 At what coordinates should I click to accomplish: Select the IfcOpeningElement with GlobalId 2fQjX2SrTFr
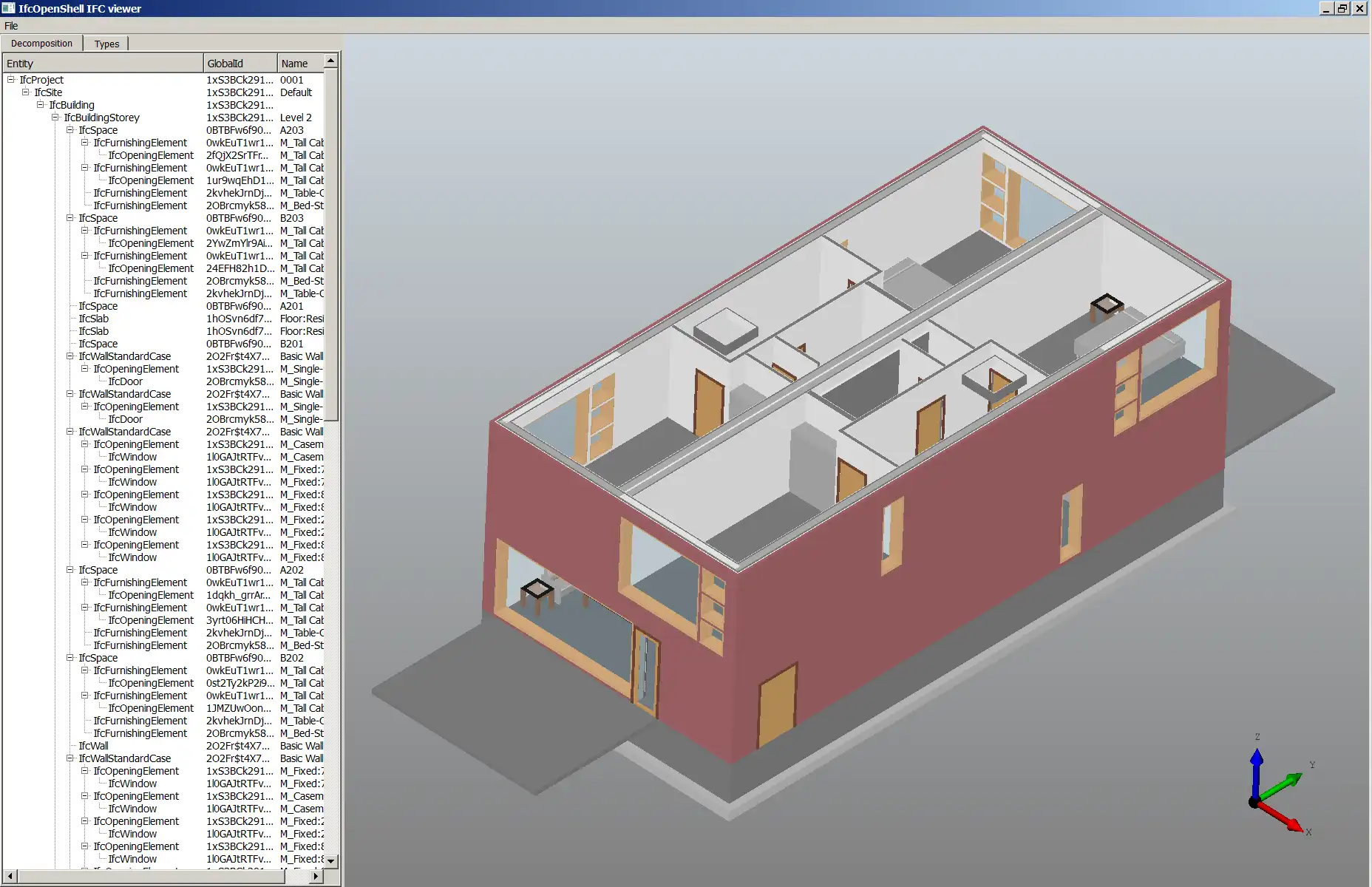coord(163,155)
